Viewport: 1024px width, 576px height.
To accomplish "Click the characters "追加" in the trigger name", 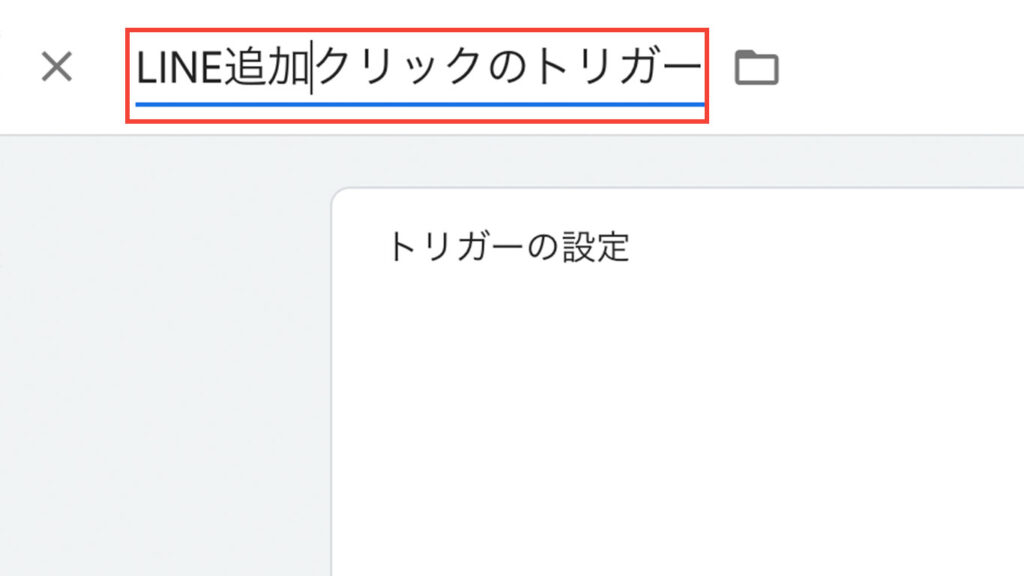I will [266, 68].
